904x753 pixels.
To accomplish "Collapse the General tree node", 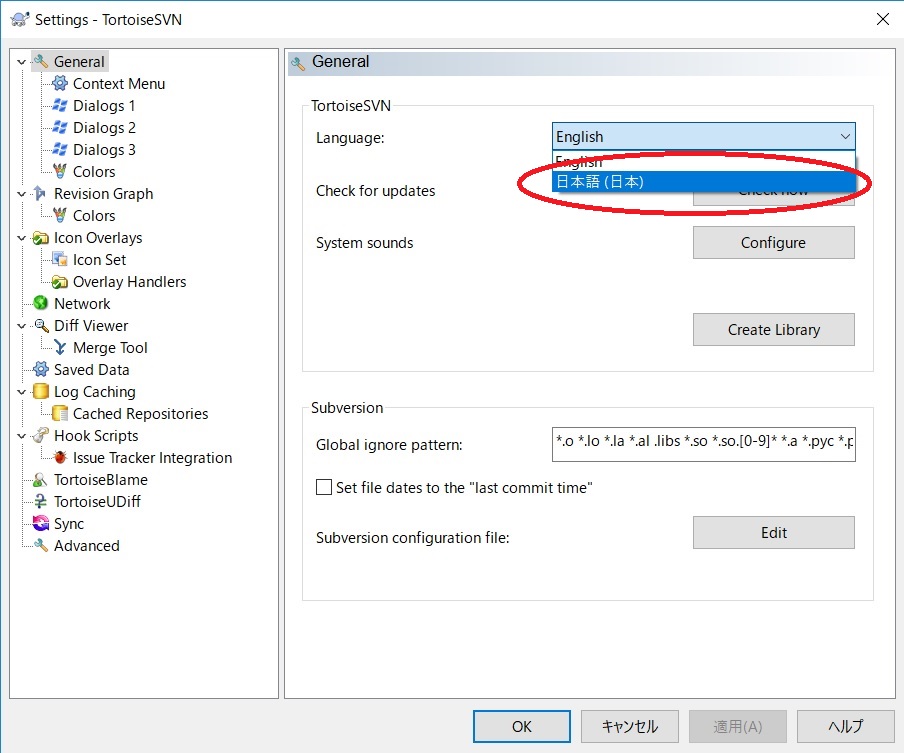I will [21, 62].
